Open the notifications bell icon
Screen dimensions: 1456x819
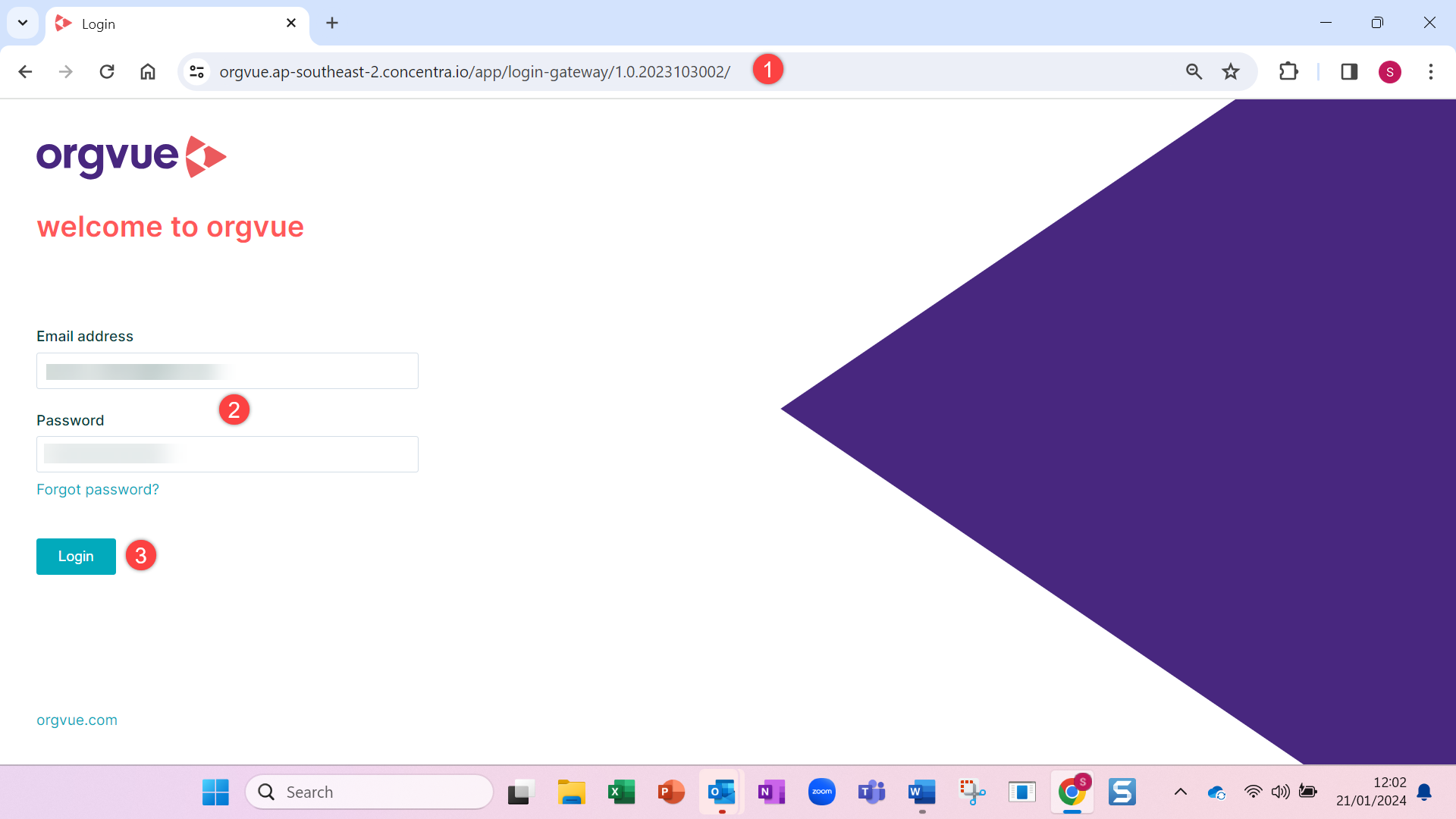[1424, 792]
